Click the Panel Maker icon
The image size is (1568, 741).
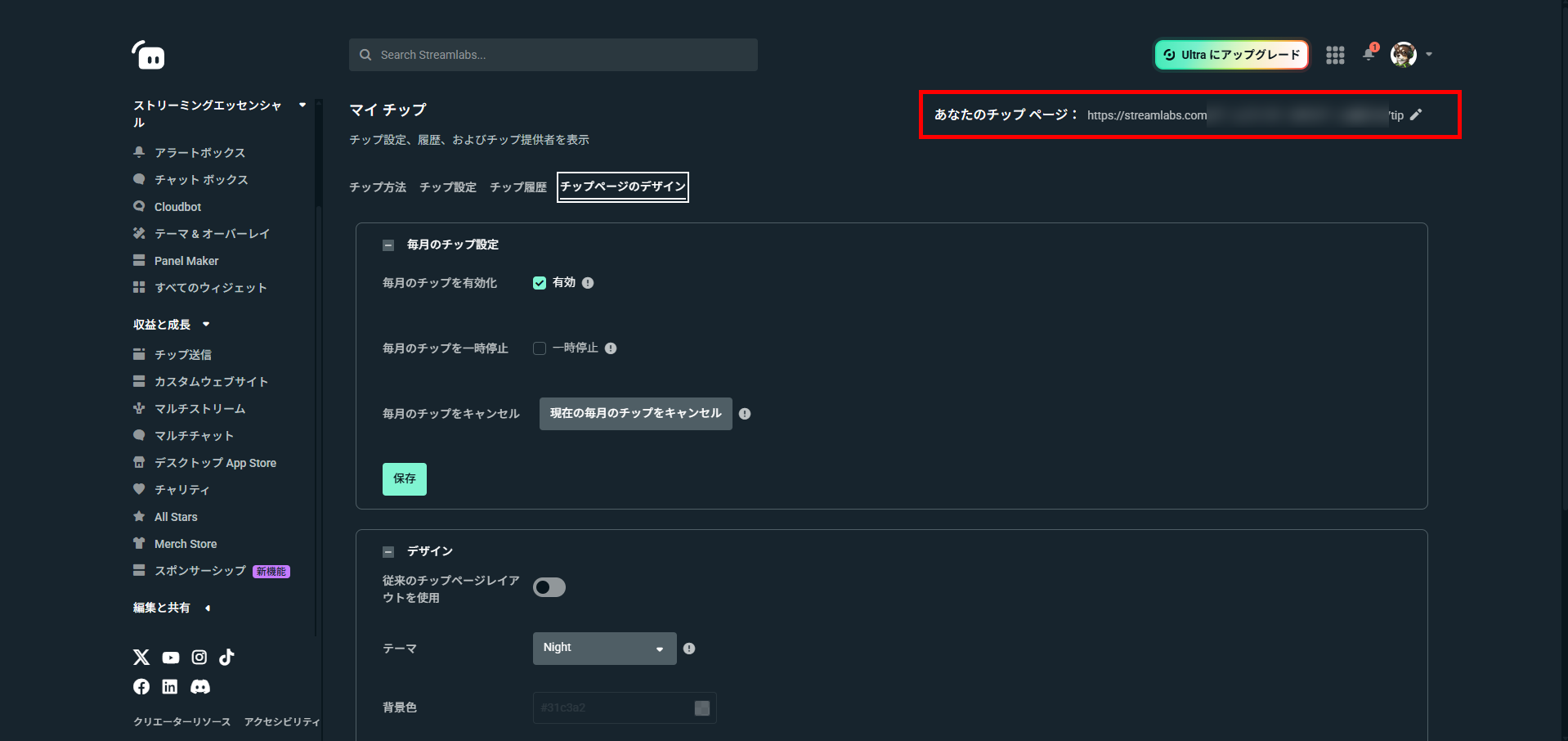point(139,260)
